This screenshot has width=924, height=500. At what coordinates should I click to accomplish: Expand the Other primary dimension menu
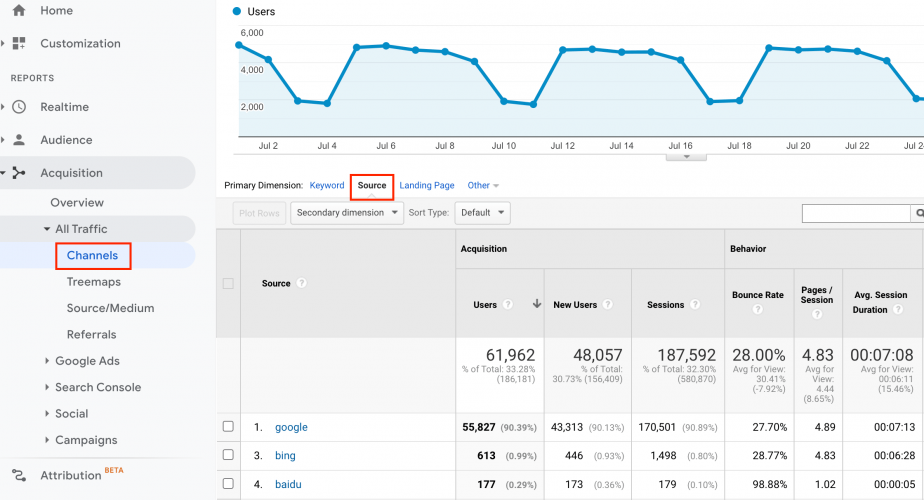click(x=483, y=185)
